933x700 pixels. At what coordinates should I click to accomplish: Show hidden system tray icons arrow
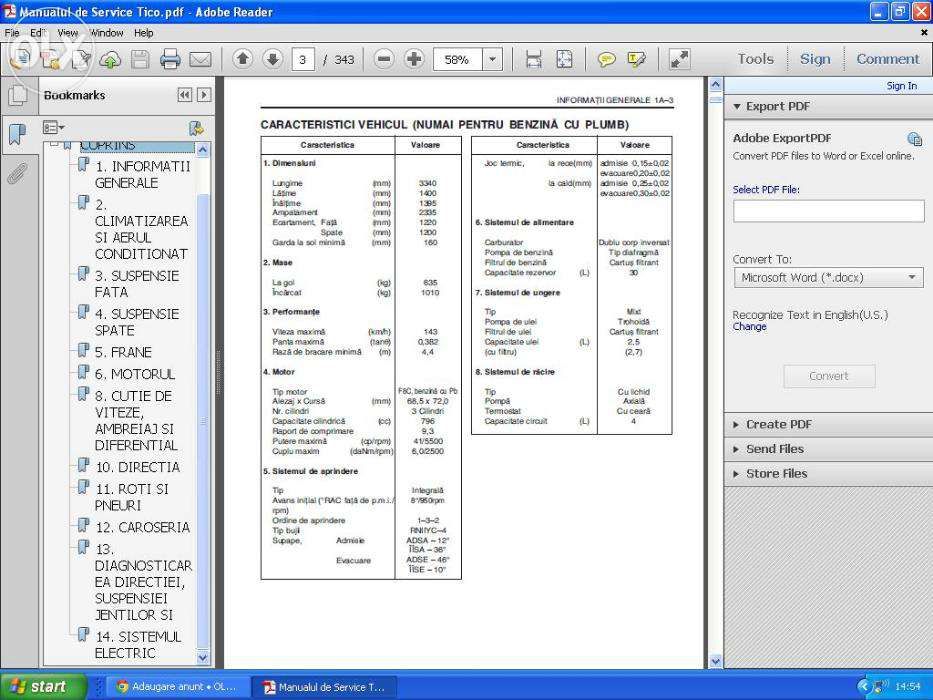(x=864, y=686)
